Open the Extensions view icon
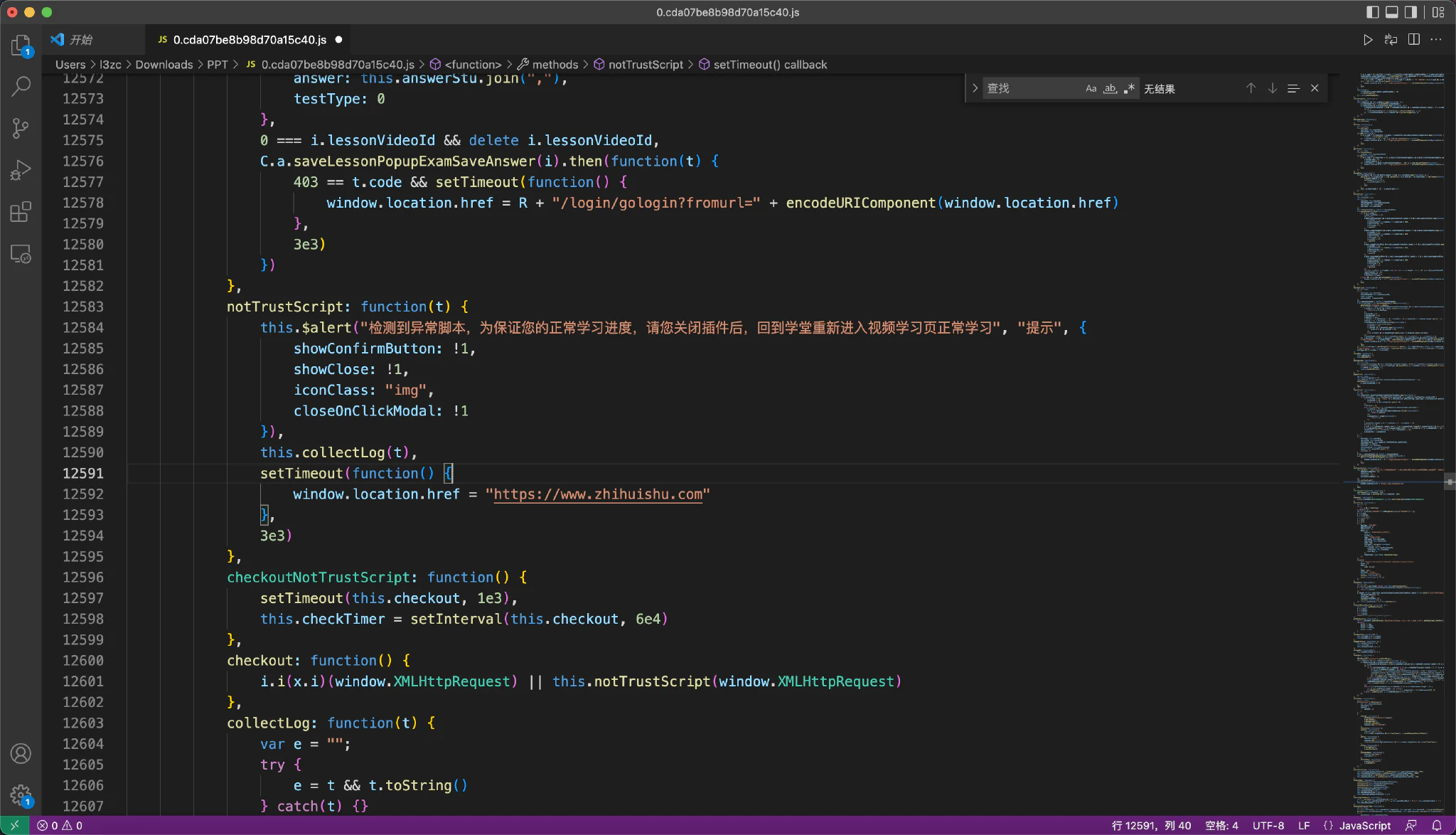This screenshot has width=1456, height=835. click(21, 212)
